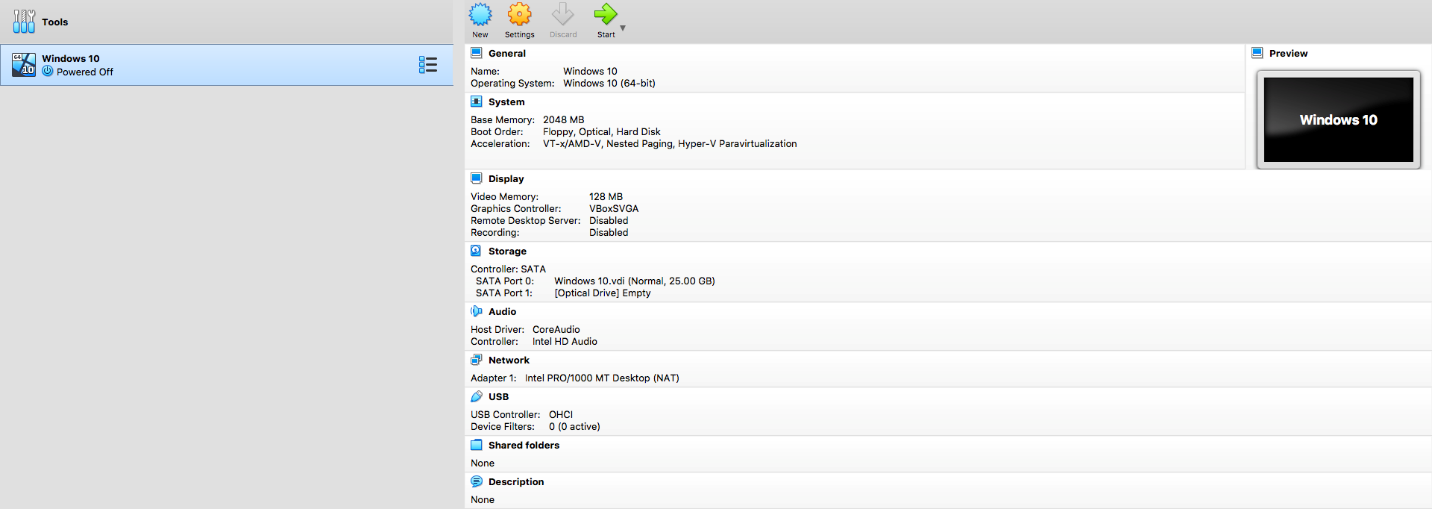Select the Windows 10 machine name
1432x509 pixels.
[x=70, y=59]
